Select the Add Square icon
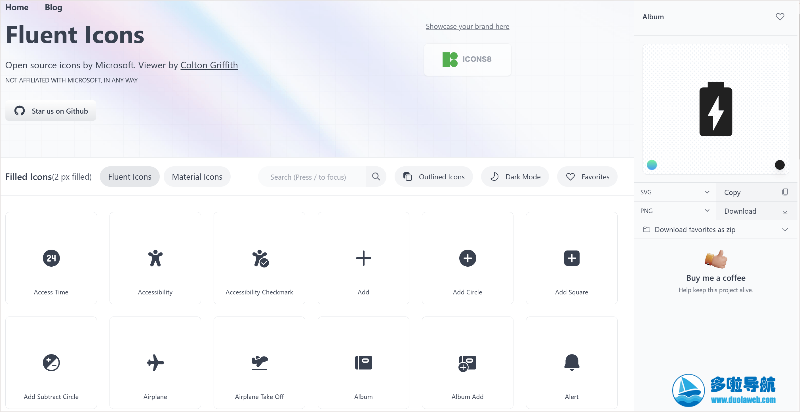This screenshot has height=412, width=800. (571, 259)
